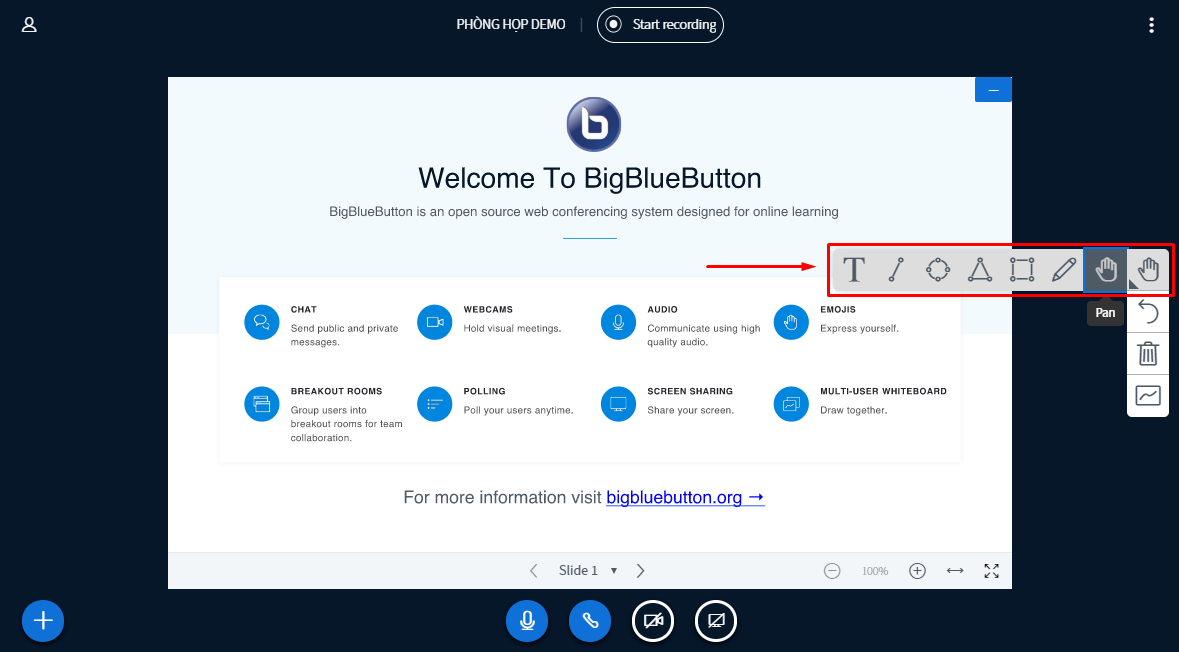Select the Ellipse tool
Screen dimensions: 1179x652
[x=938, y=269]
